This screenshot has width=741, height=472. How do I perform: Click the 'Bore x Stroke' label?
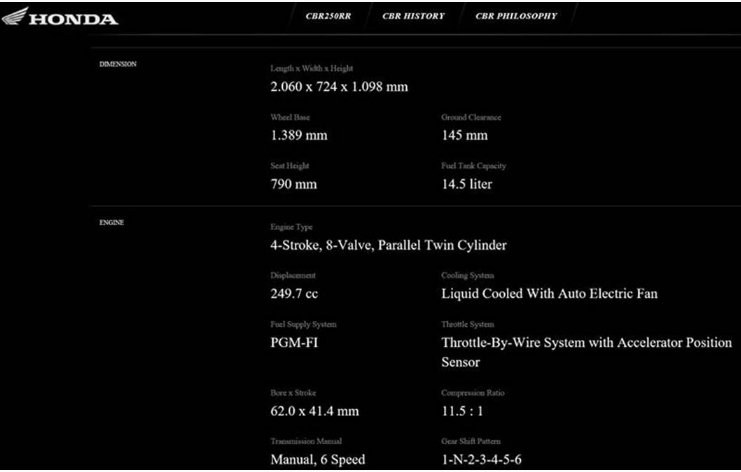(x=293, y=393)
